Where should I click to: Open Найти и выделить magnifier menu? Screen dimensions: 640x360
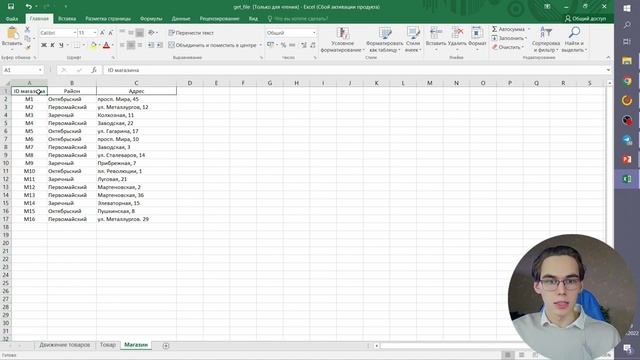[574, 40]
